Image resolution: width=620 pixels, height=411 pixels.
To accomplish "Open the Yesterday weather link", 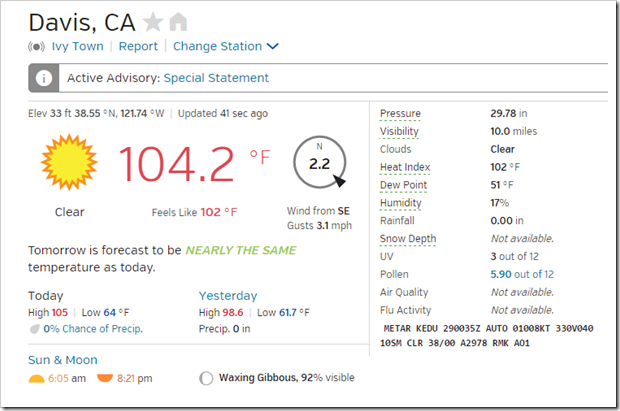I will 227,295.
